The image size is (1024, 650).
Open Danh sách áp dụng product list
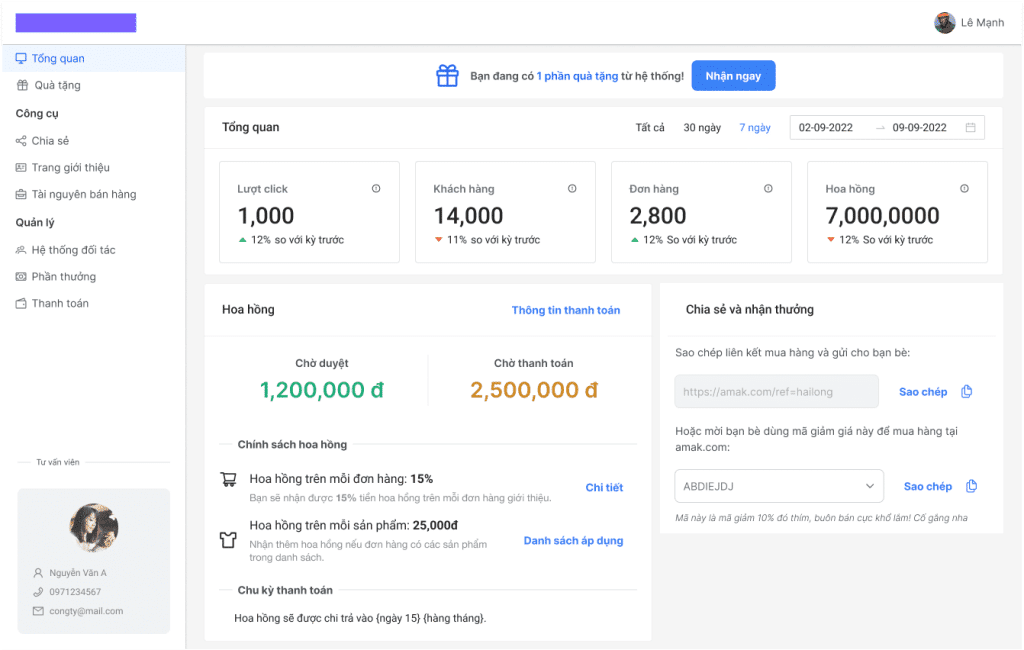[x=573, y=541]
